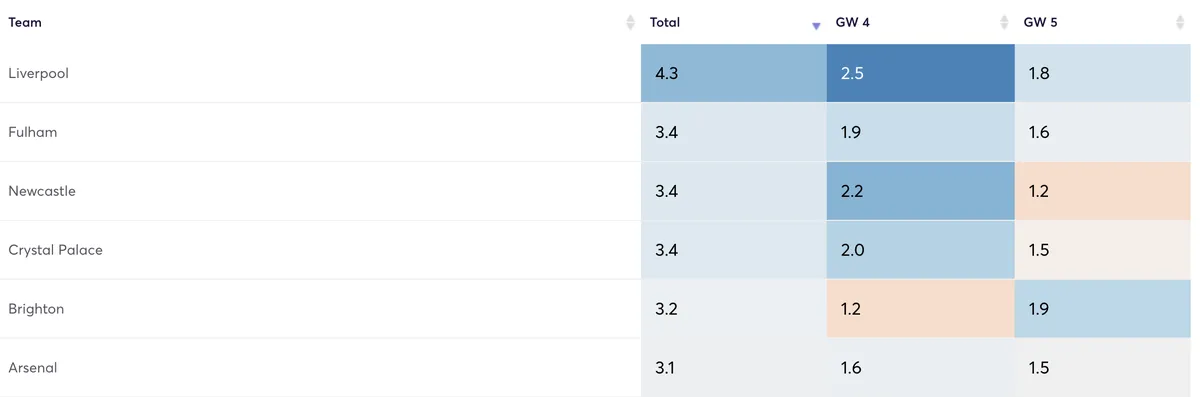This screenshot has width=1200, height=397.
Task: Click Arsenal's Total value 3.1
Action: pyautogui.click(x=665, y=368)
